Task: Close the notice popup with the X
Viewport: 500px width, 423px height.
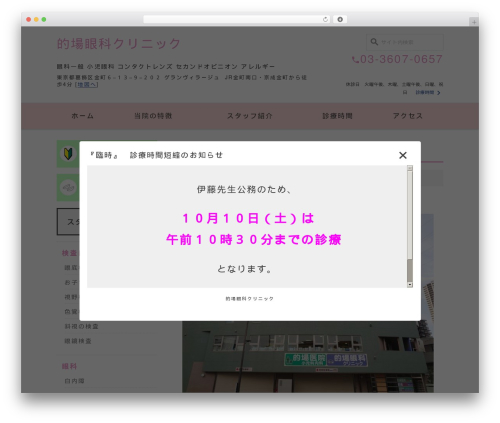Action: 403,155
